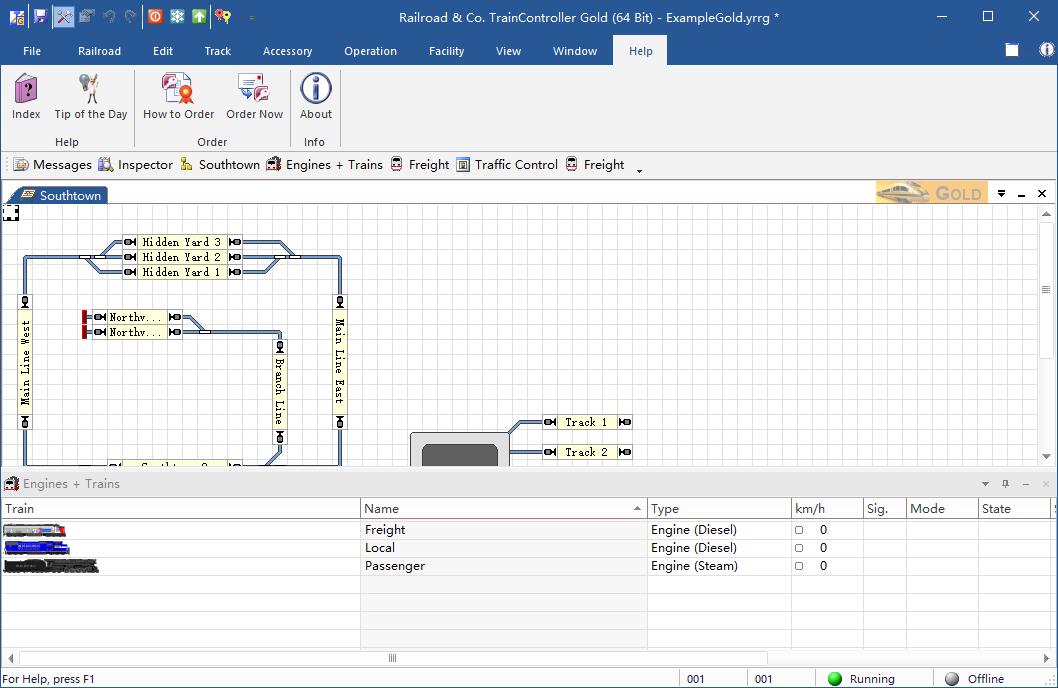
Task: Click the Name column sort arrow
Action: click(637, 508)
